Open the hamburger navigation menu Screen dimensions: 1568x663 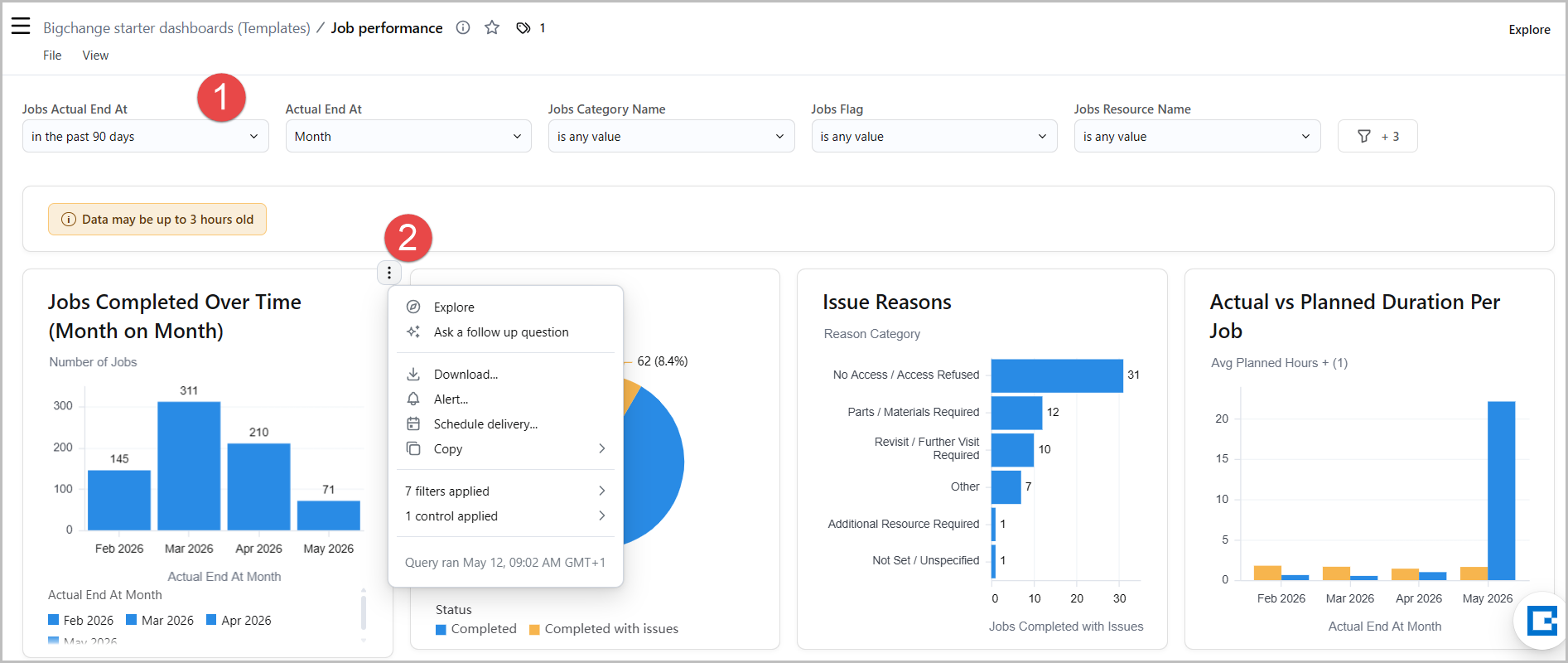point(21,27)
